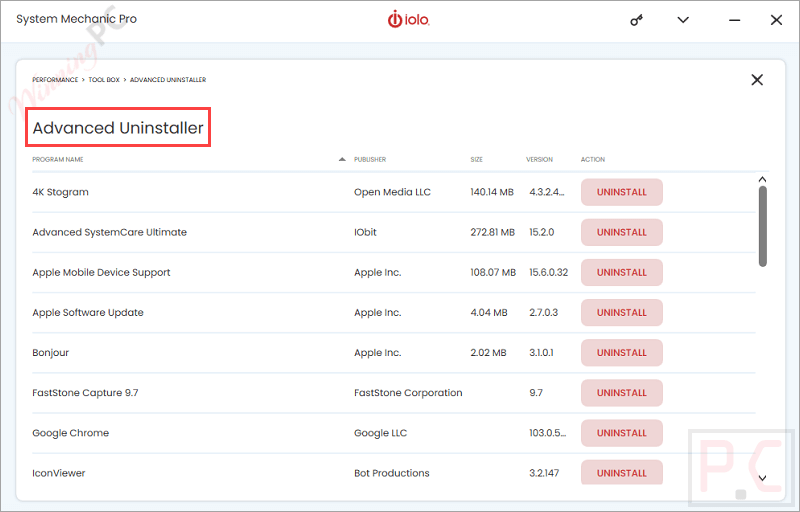Screen dimensions: 800x512
Task: Click the 108.07 MB size value
Action: [x=493, y=272]
